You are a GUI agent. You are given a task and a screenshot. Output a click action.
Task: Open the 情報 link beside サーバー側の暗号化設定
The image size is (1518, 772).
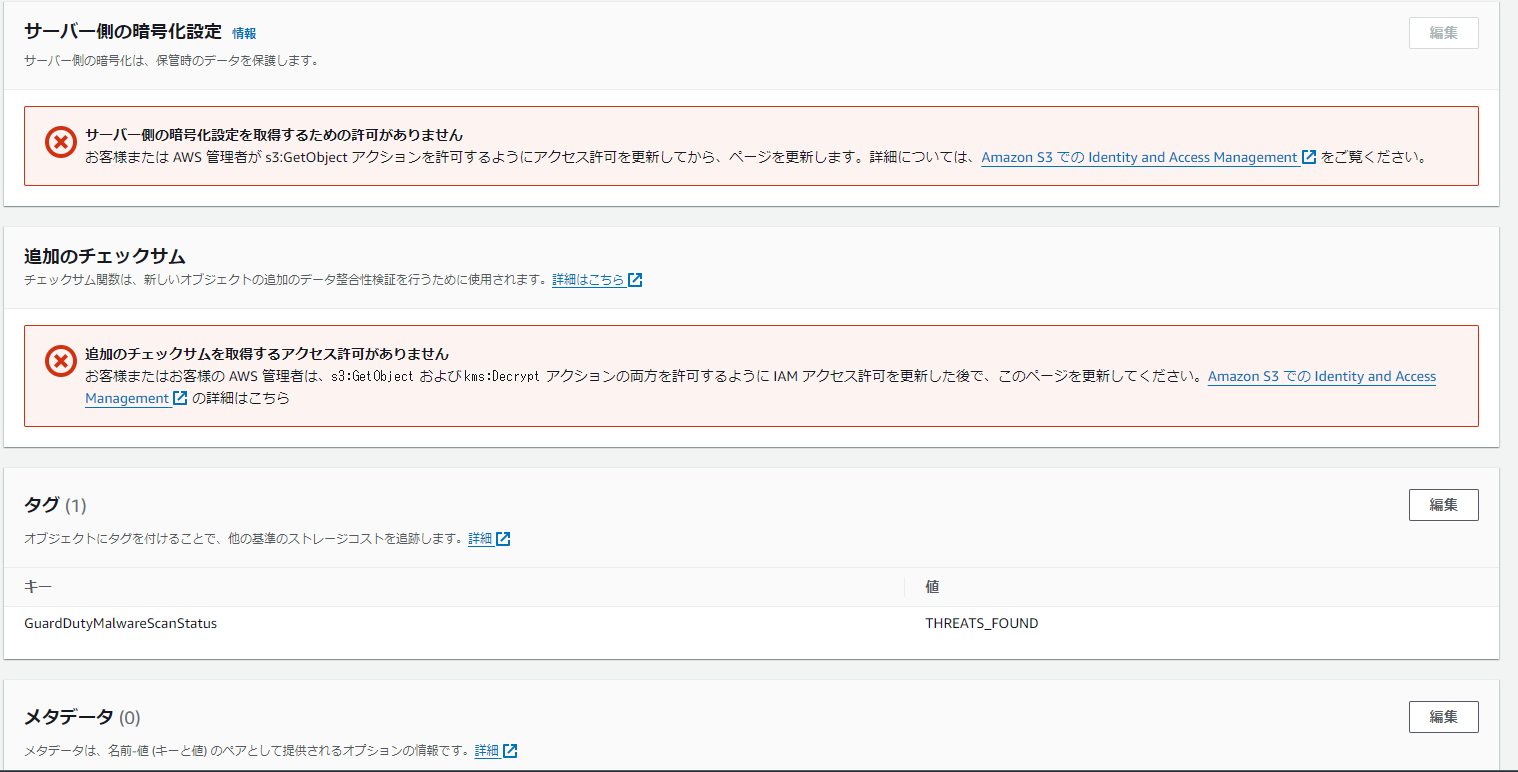pos(244,33)
